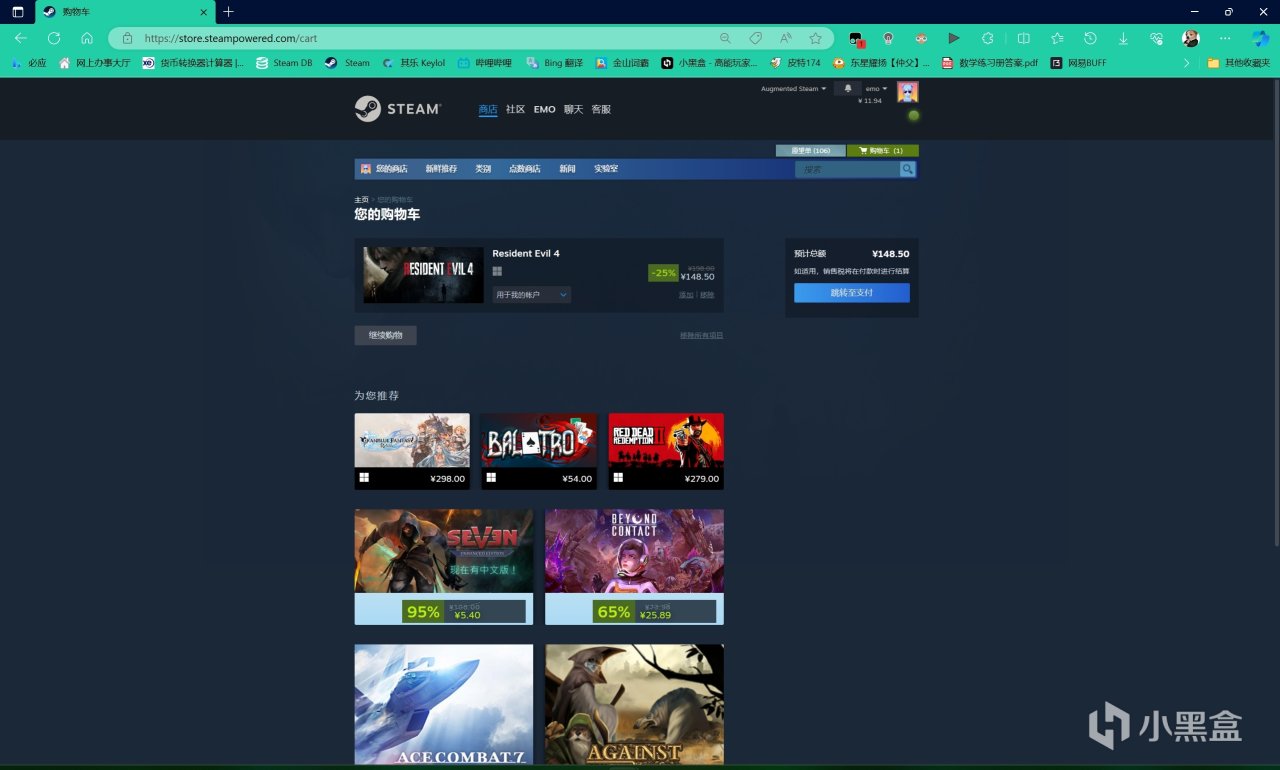Image resolution: width=1280 pixels, height=770 pixels.
Task: Open the wishlist button showing (106)
Action: click(810, 151)
